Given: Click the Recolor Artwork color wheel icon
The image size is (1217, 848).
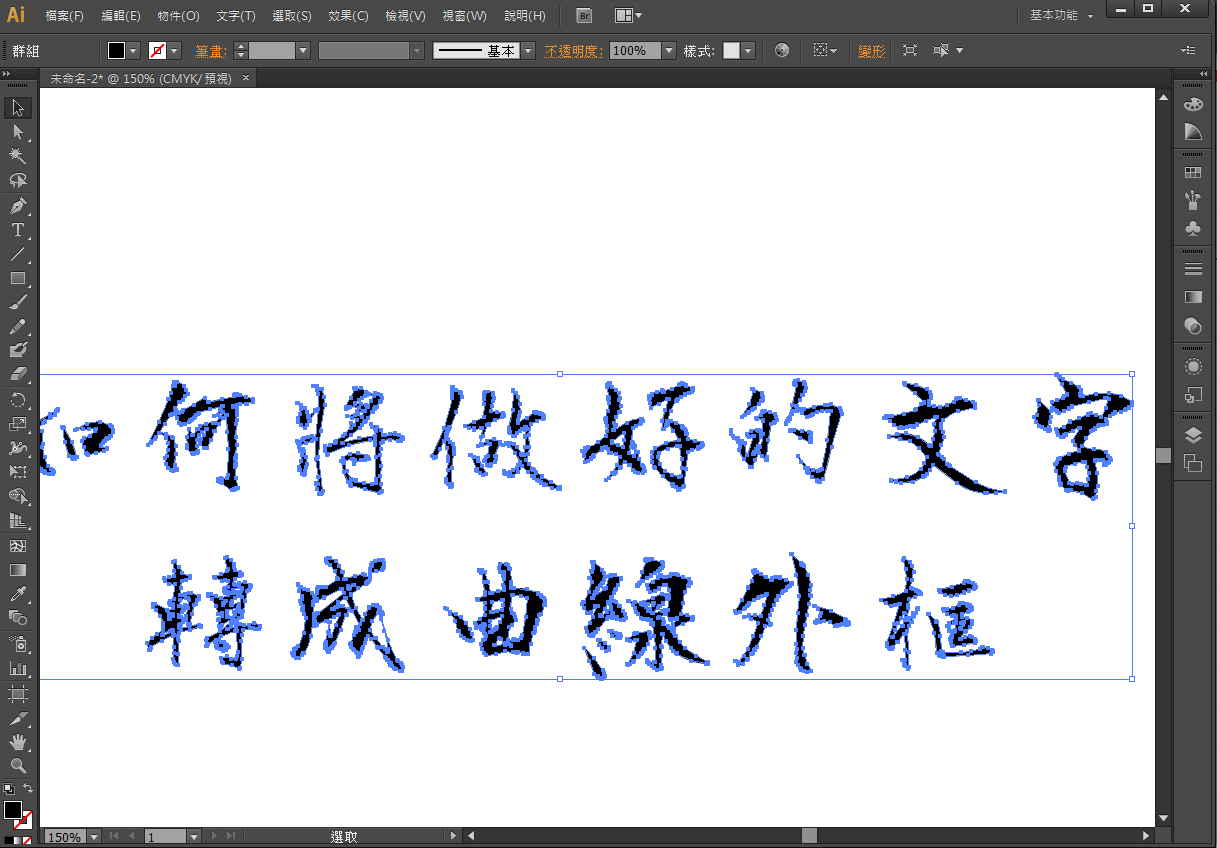Looking at the screenshot, I should [x=782, y=50].
